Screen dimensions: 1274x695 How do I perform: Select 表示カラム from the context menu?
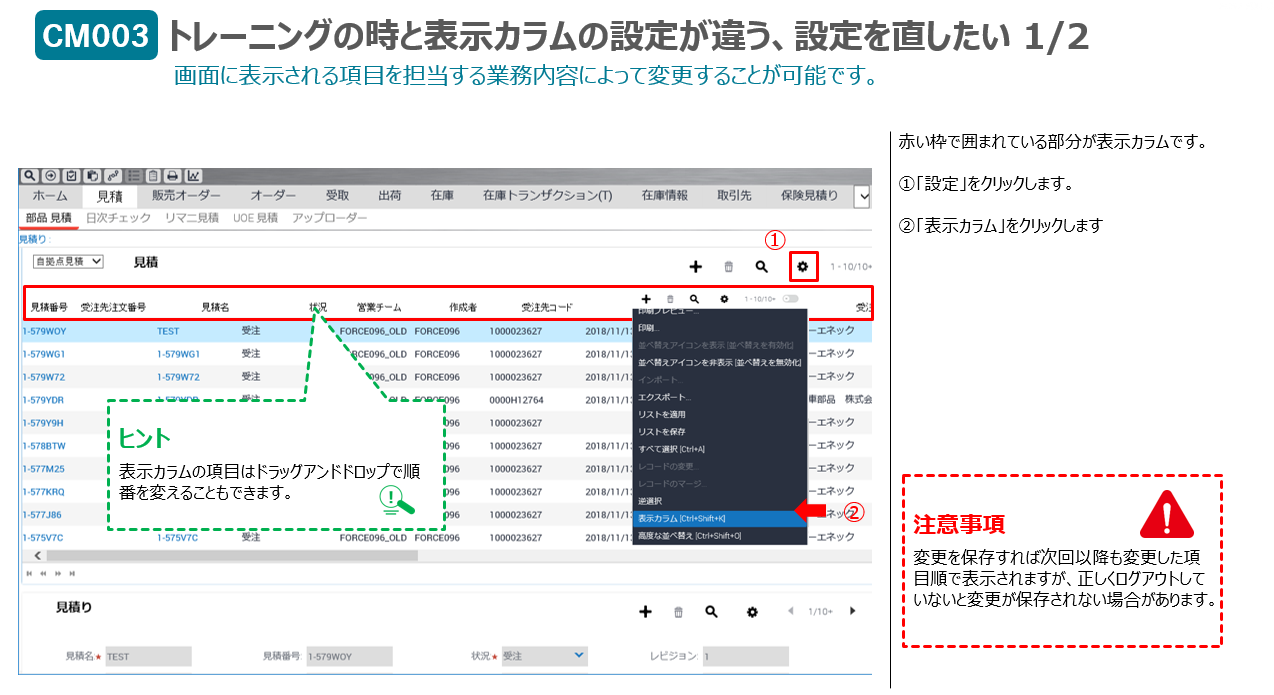(x=681, y=518)
